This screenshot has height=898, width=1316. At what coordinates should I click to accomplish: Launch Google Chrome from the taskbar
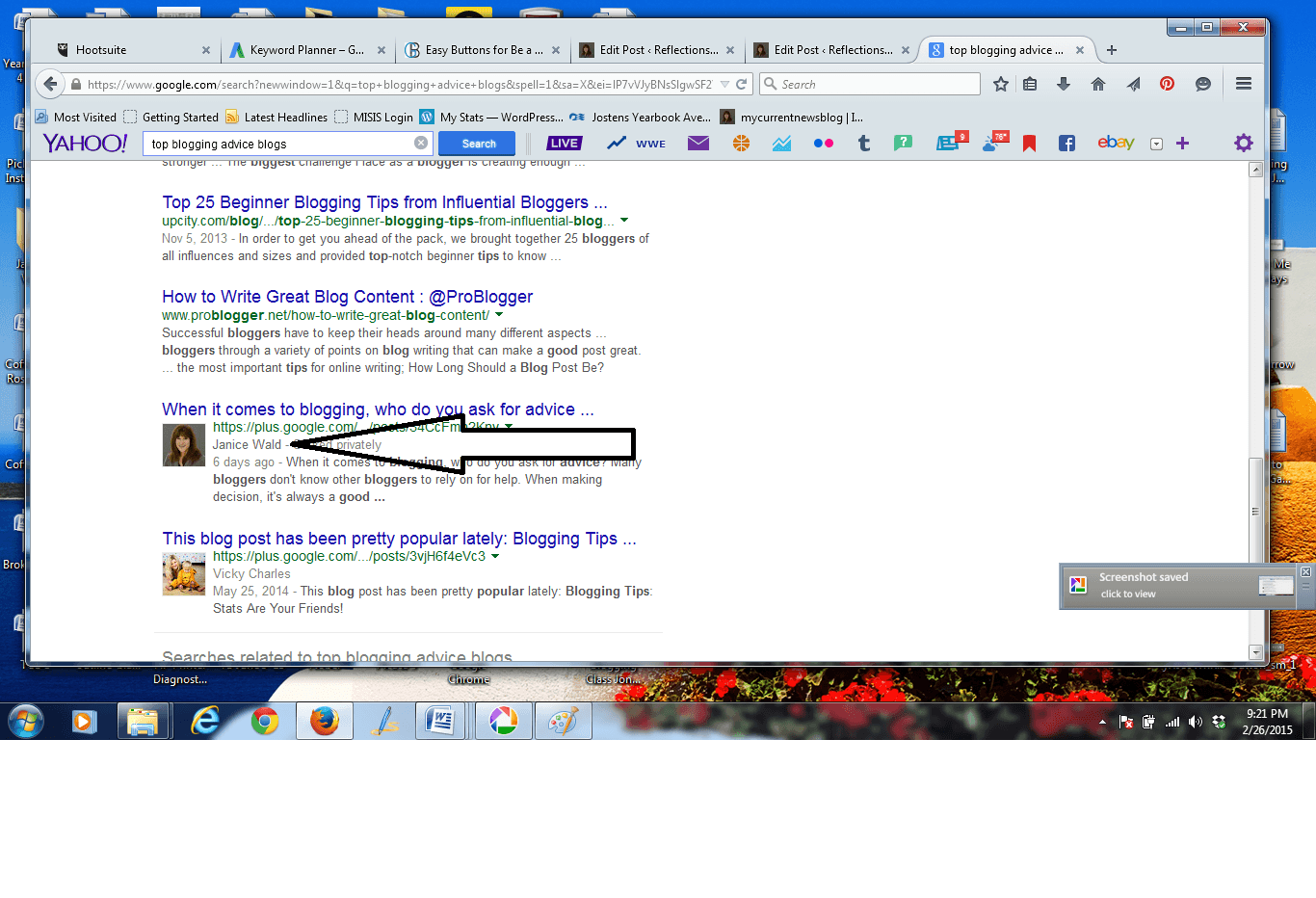click(265, 721)
